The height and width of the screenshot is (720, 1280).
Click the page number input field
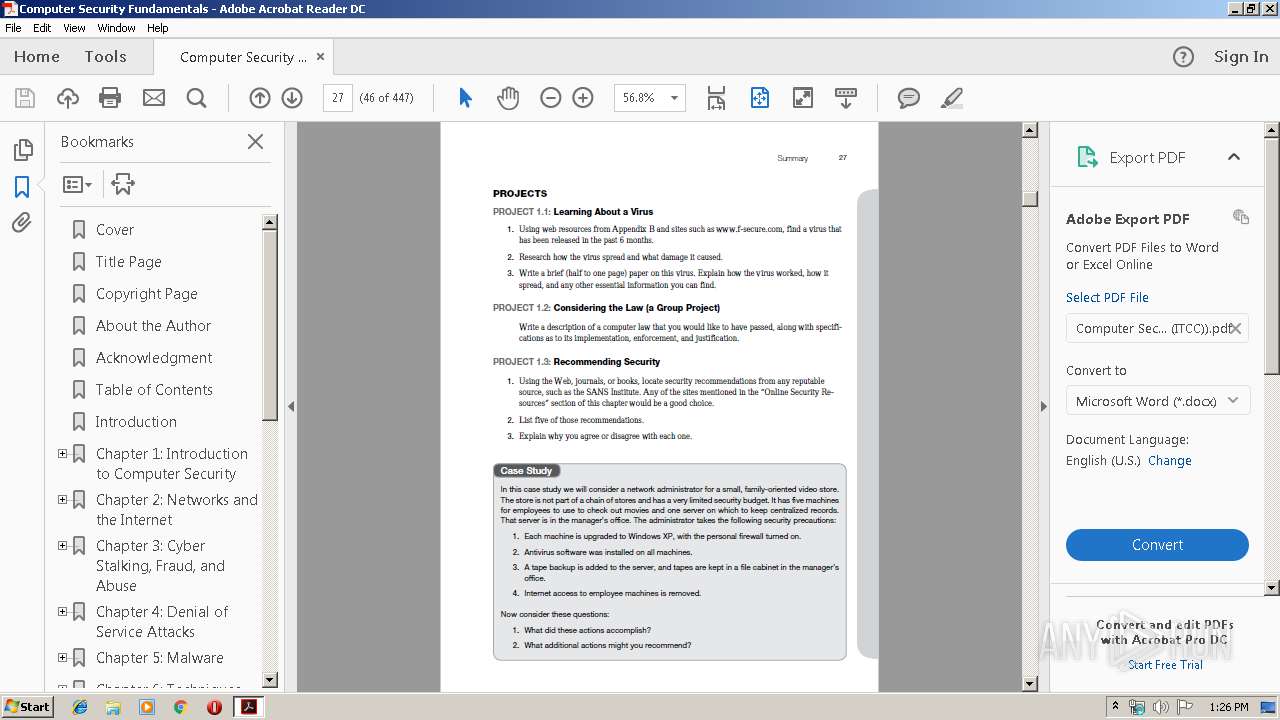click(338, 98)
